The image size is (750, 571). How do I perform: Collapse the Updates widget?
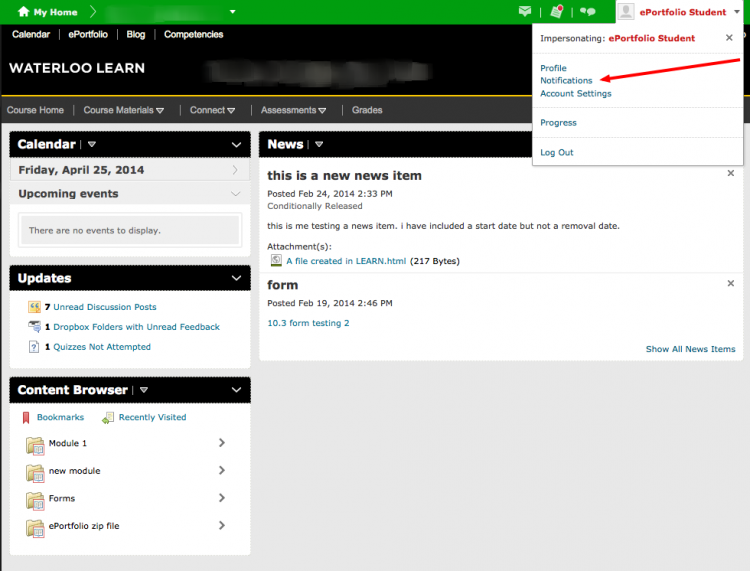(x=236, y=278)
